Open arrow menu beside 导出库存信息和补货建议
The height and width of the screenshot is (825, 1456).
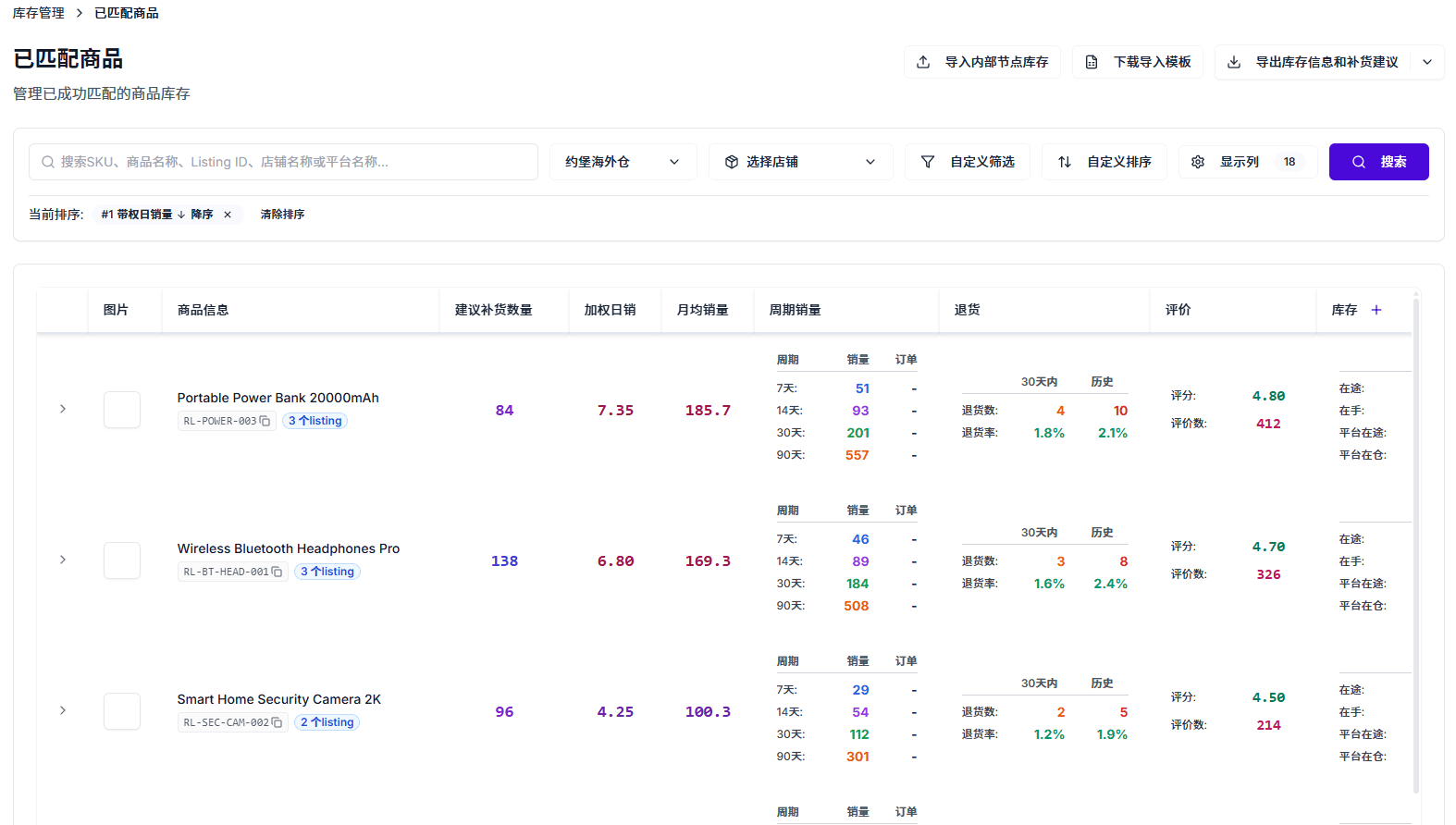pos(1427,62)
